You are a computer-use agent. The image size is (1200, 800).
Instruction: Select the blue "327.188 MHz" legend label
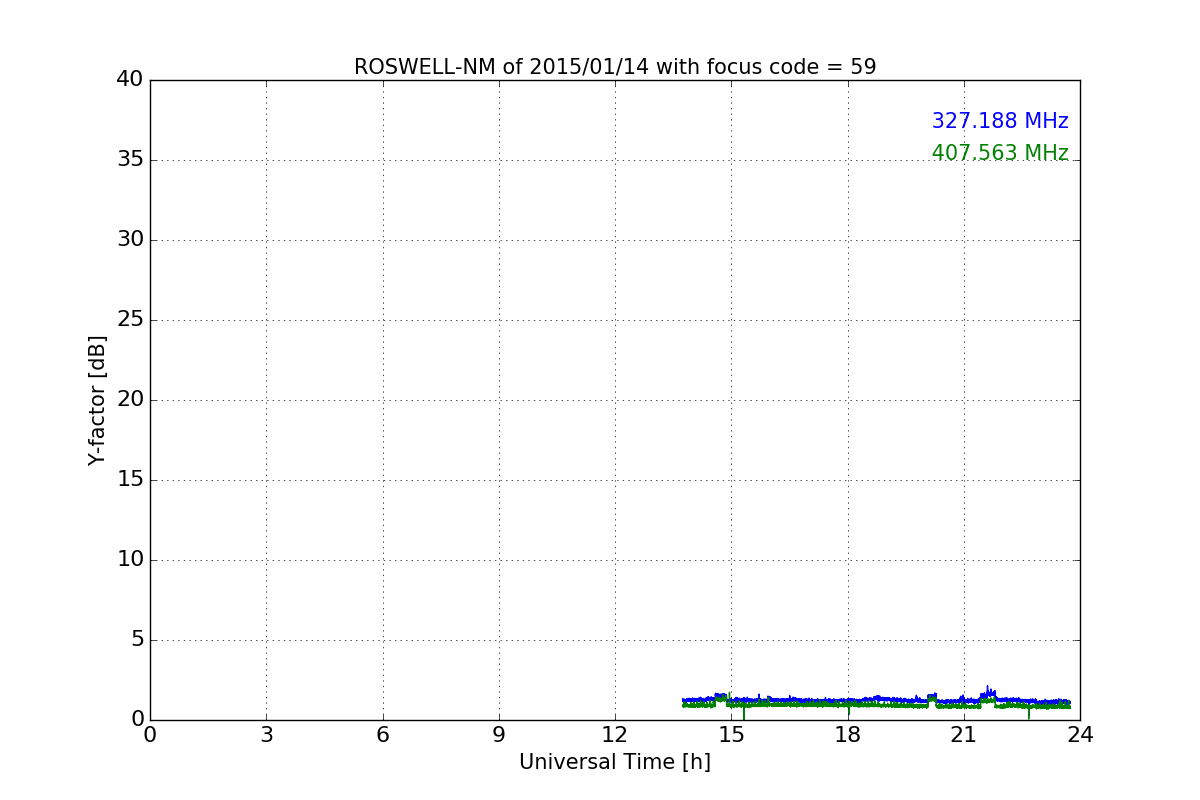click(x=1000, y=121)
